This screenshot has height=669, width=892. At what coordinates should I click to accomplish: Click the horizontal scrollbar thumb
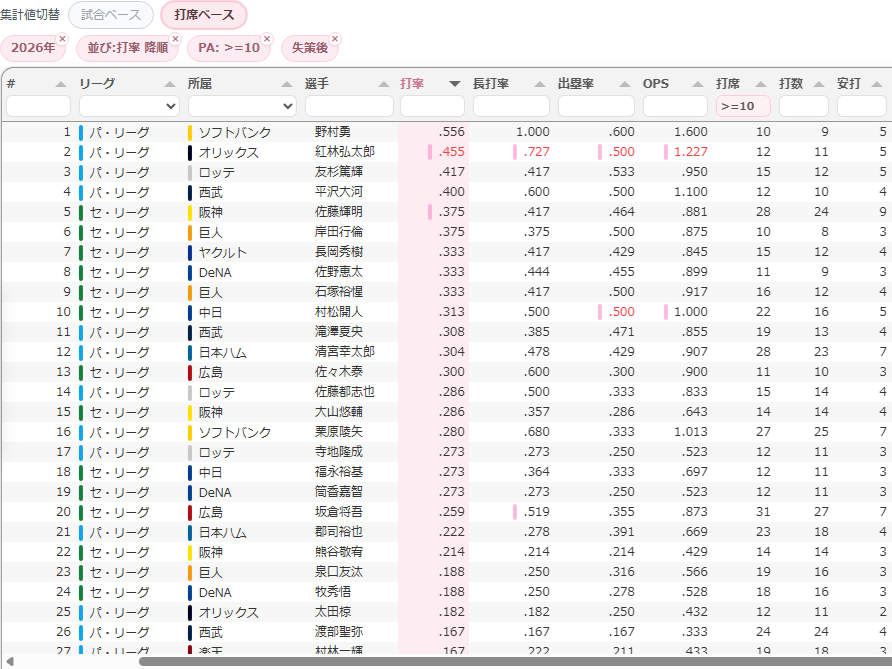click(515, 662)
